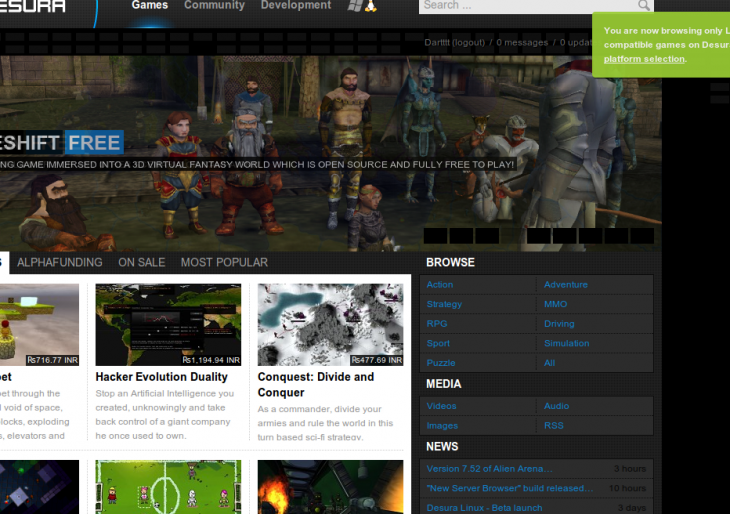Switch to the On Sale tab
Image resolution: width=730 pixels, height=514 pixels.
click(x=142, y=262)
